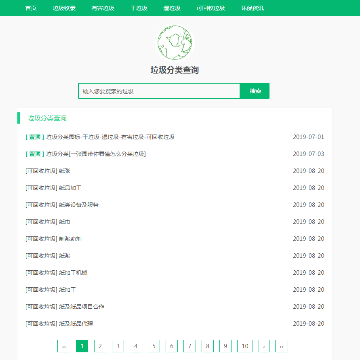The height and width of the screenshot is (360, 360).
Task: Open the 首页 home nav item
Action: 31,8
